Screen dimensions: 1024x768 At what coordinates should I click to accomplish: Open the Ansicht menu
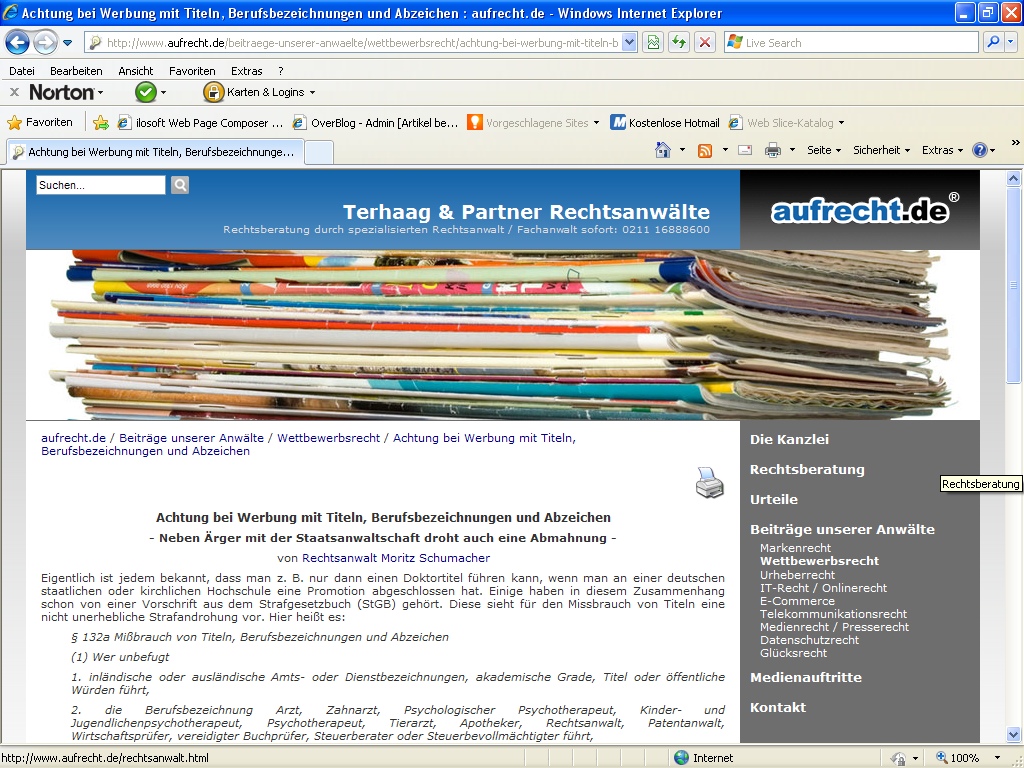pyautogui.click(x=135, y=71)
